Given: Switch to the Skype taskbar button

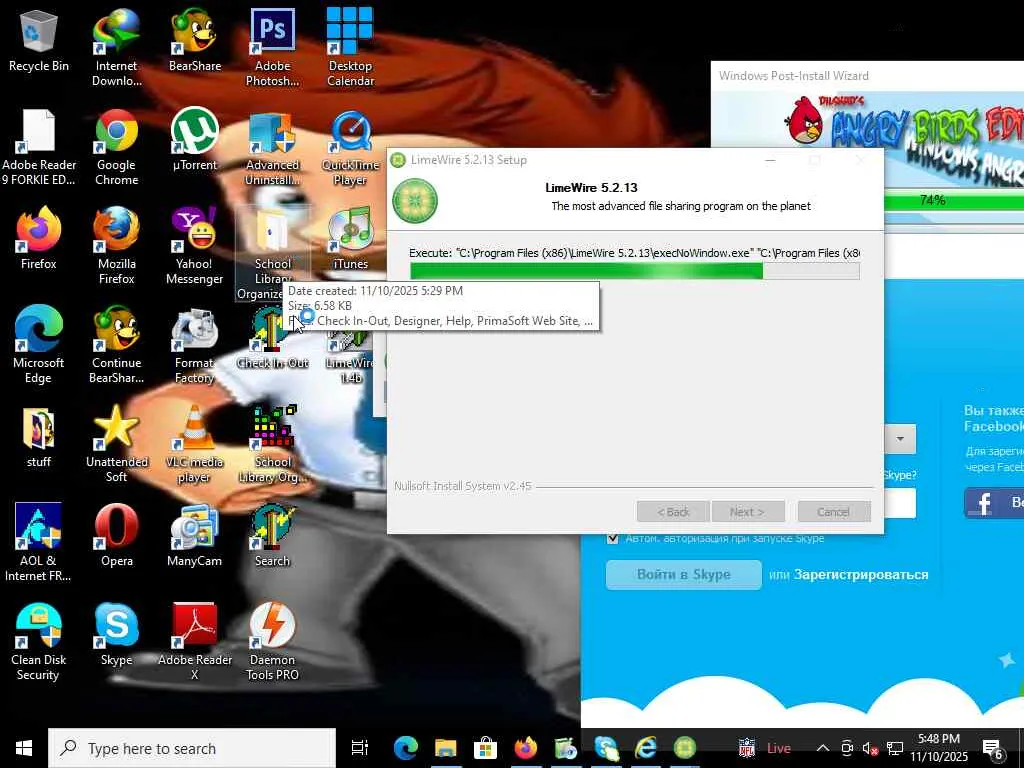Looking at the screenshot, I should 605,748.
